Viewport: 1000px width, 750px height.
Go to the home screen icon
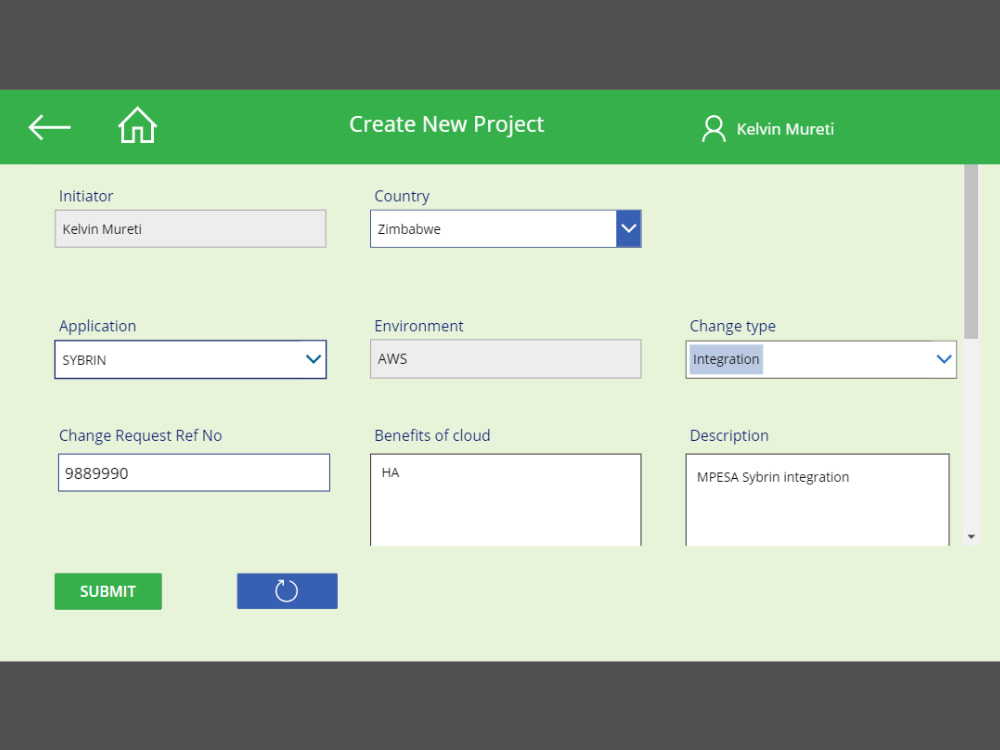pos(137,125)
